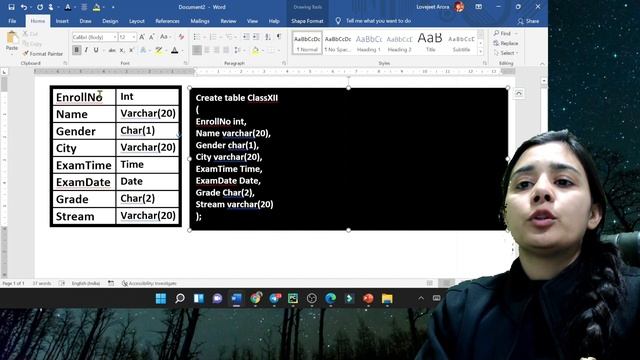Open Accessibility: Investigate in status bar
Viewport: 640px width, 360px height.
click(149, 283)
